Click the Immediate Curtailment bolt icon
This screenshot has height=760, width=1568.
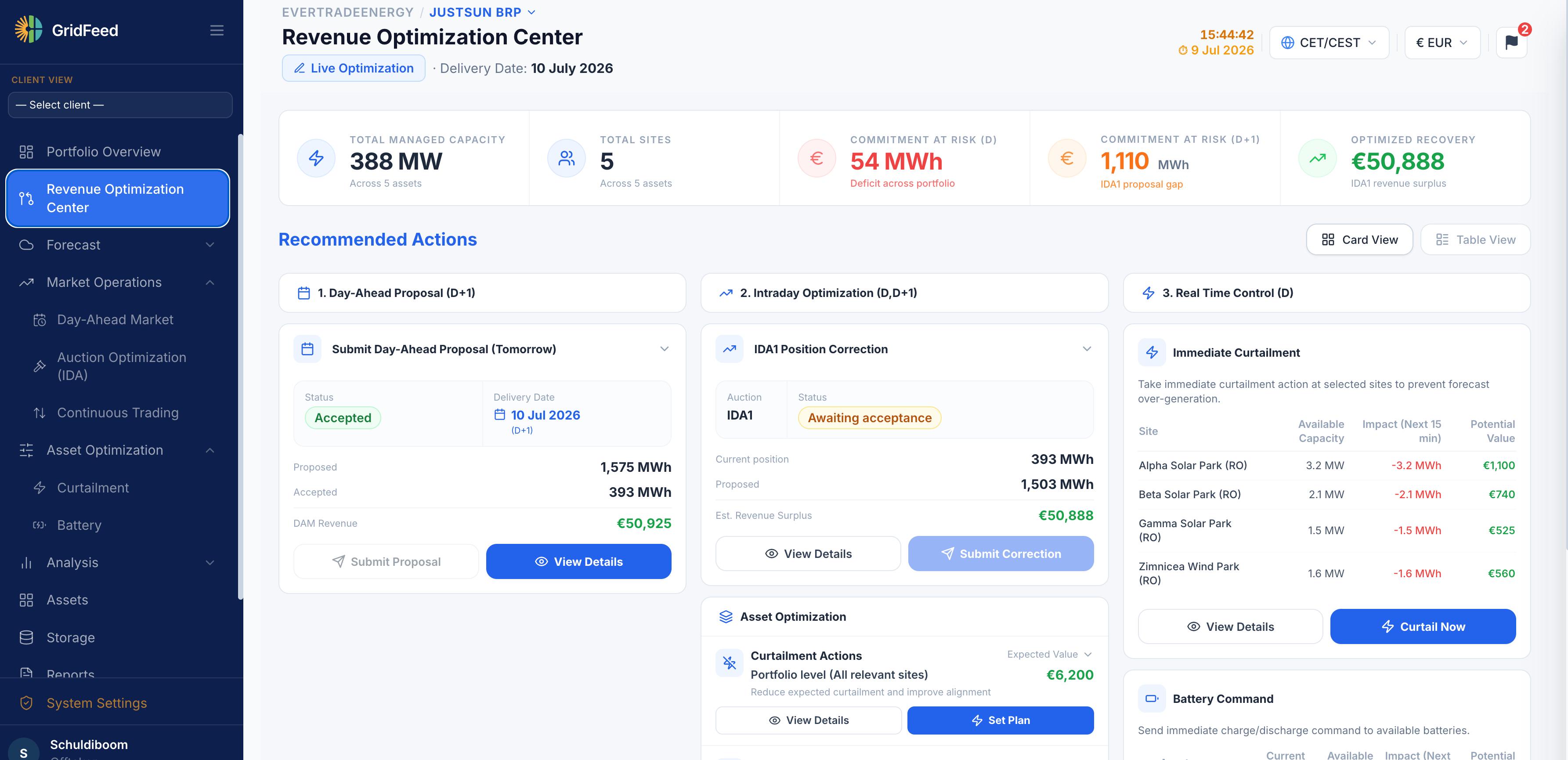pyautogui.click(x=1152, y=353)
